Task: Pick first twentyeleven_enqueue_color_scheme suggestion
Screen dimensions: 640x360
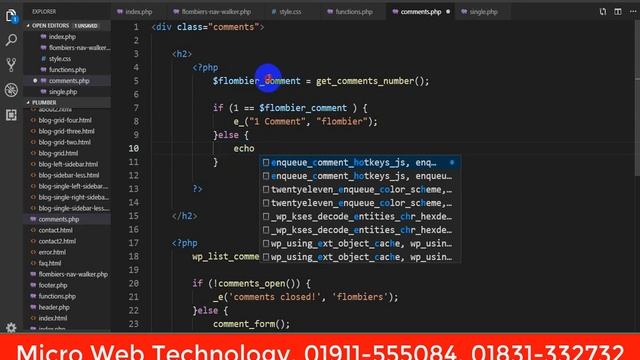Action: 360,189
